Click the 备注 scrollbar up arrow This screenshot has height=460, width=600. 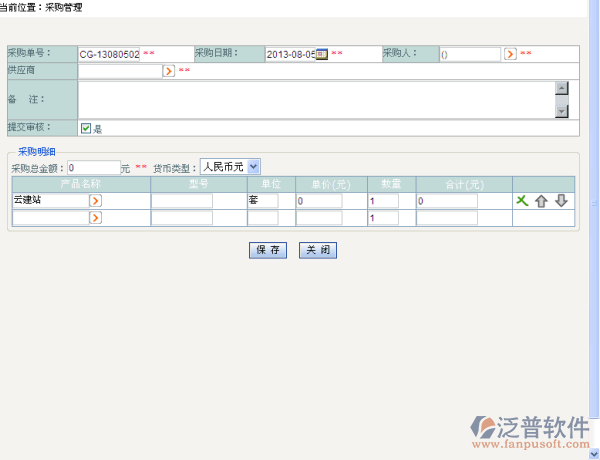click(561, 88)
